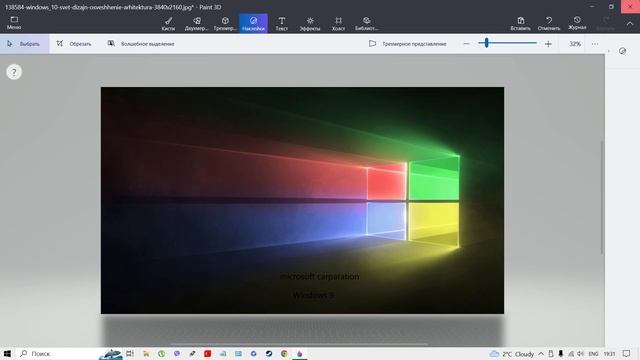Click the 2°C Cloudy weather widget
This screenshot has width=640, height=360.
click(512, 354)
